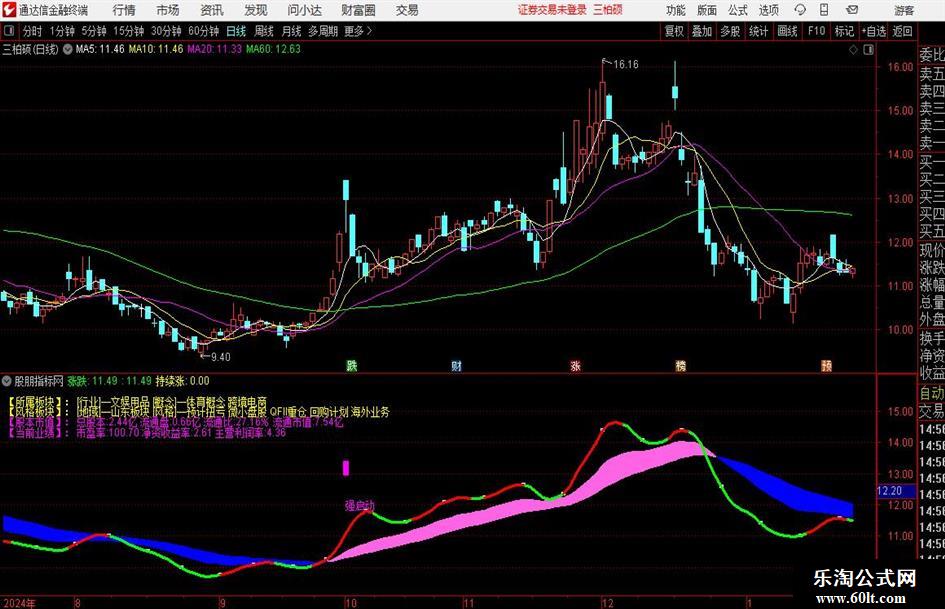Switch to 1分钟 chart period
Image resolution: width=945 pixels, height=609 pixels.
[61, 31]
